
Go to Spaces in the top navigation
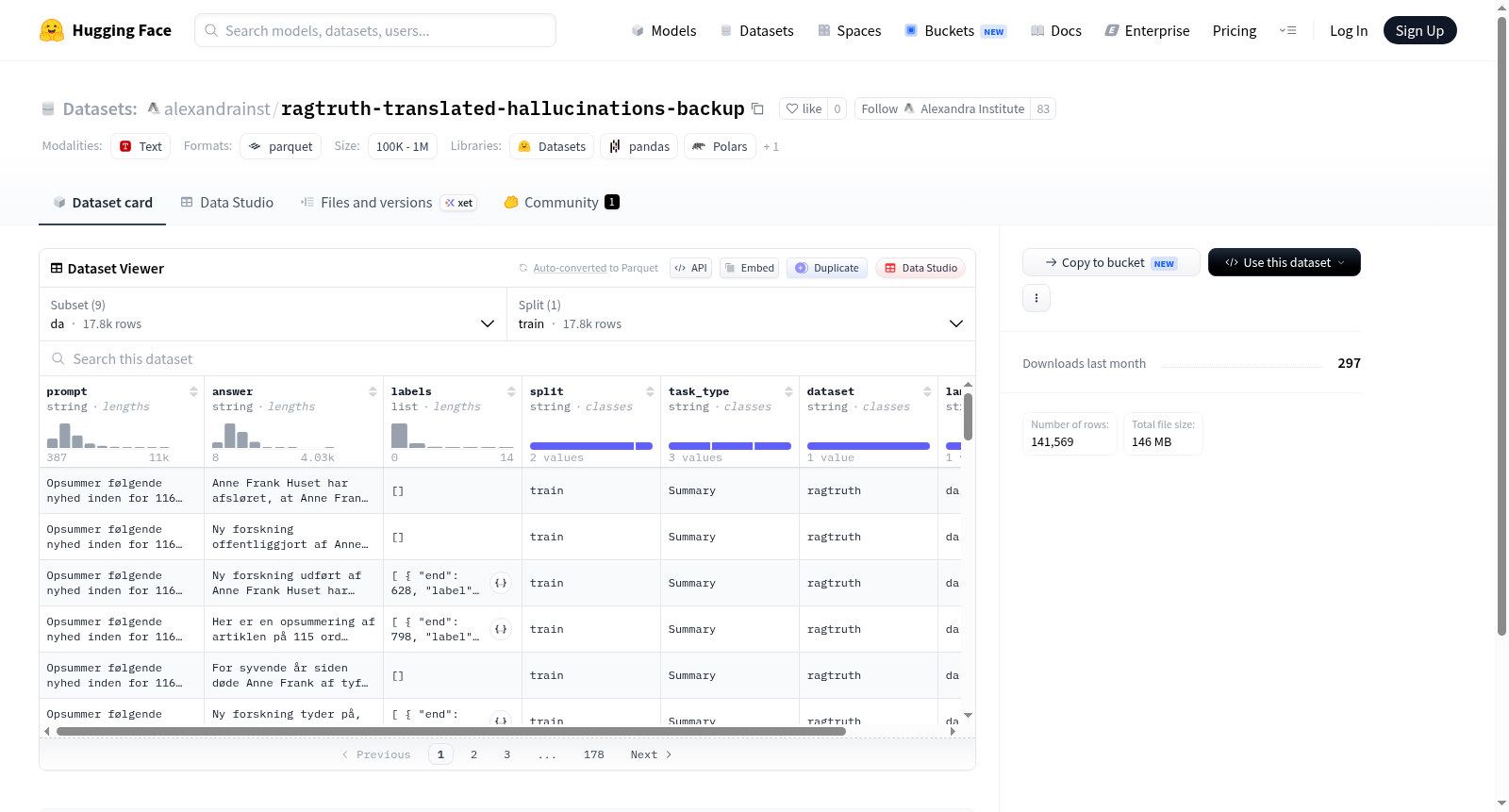click(x=850, y=30)
